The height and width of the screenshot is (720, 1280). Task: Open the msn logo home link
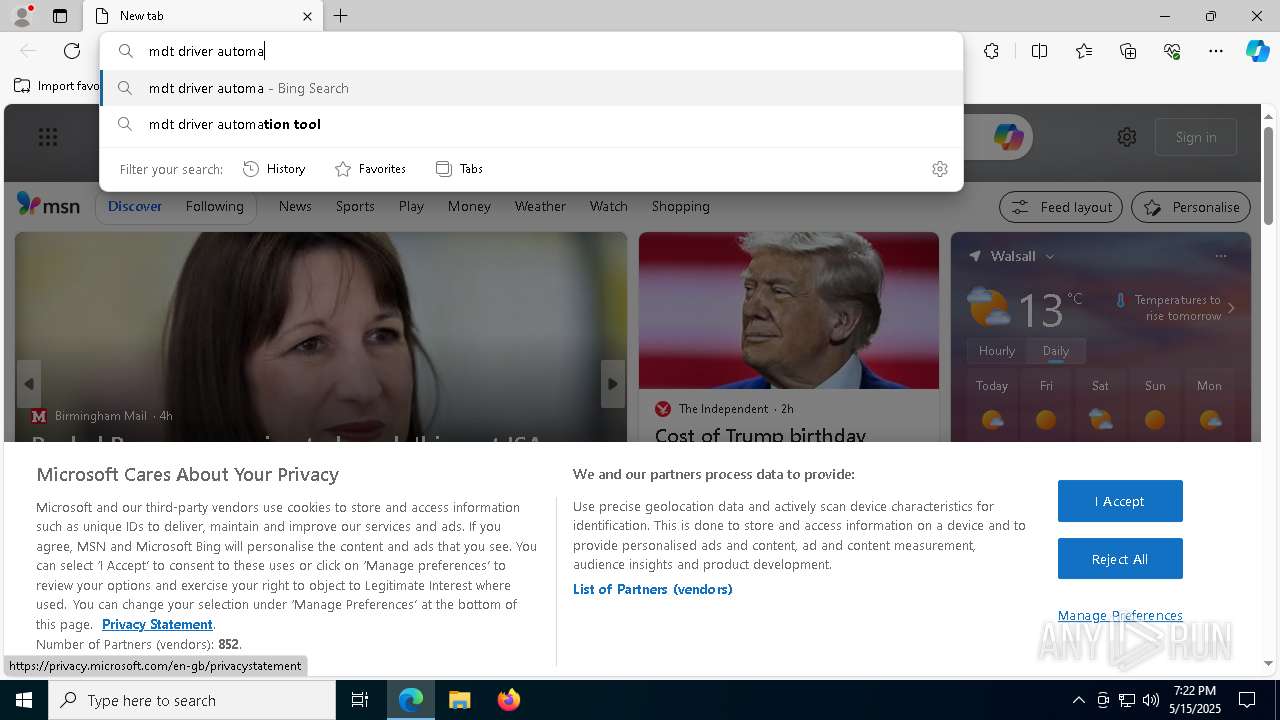48,205
